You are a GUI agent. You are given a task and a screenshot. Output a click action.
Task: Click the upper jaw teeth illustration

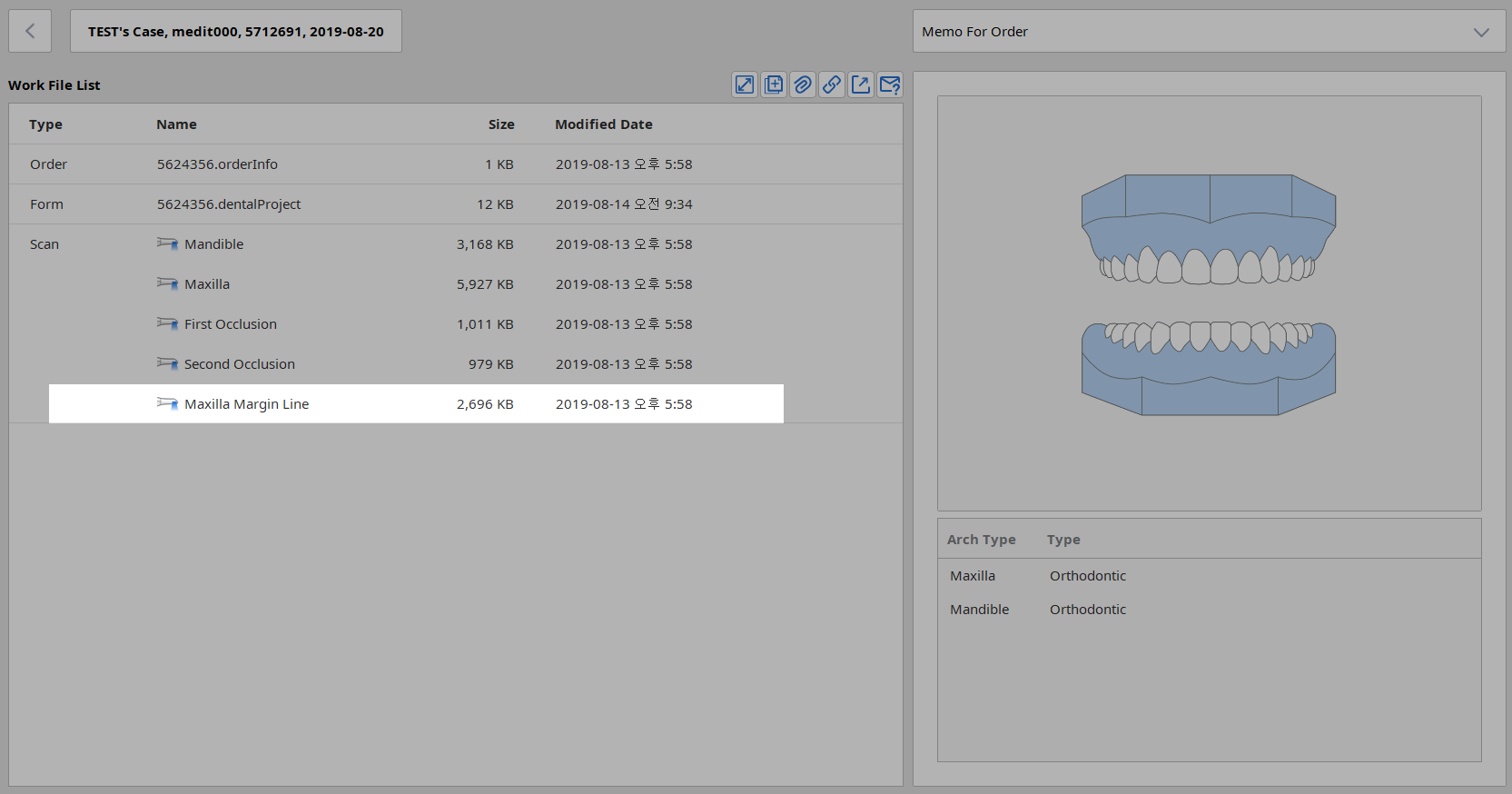(x=1209, y=229)
